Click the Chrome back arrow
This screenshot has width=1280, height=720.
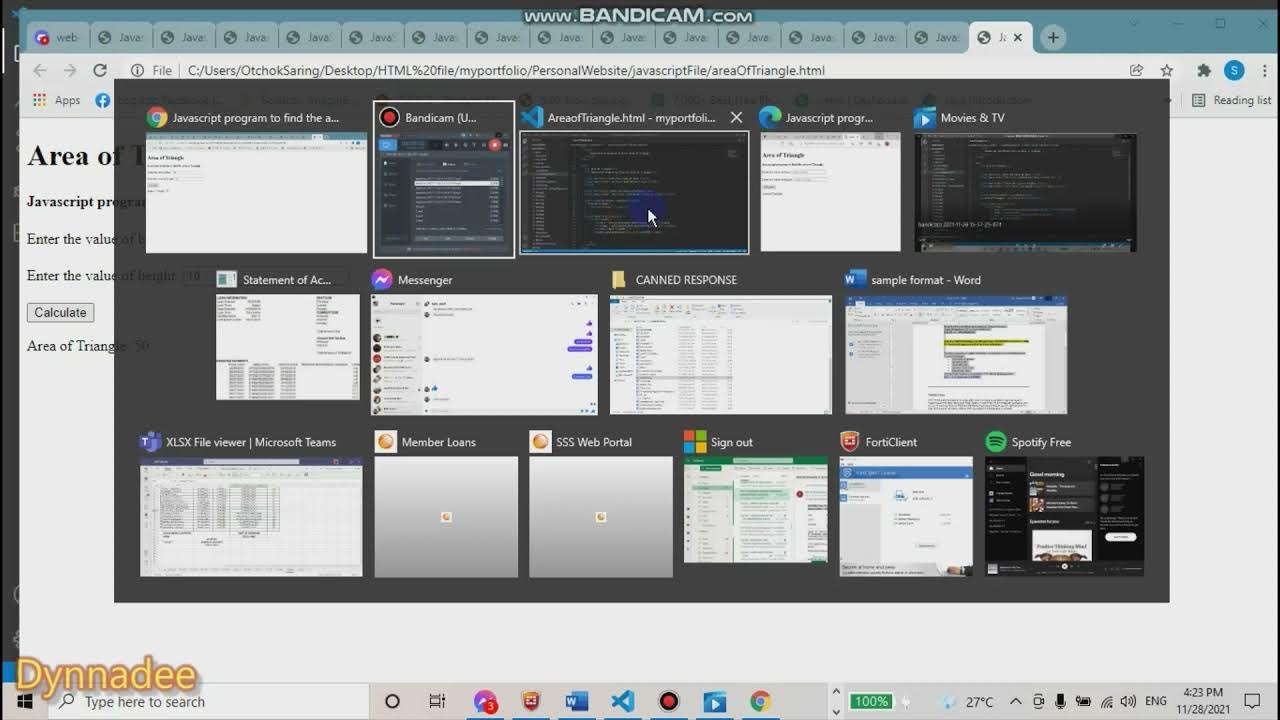pos(39,70)
